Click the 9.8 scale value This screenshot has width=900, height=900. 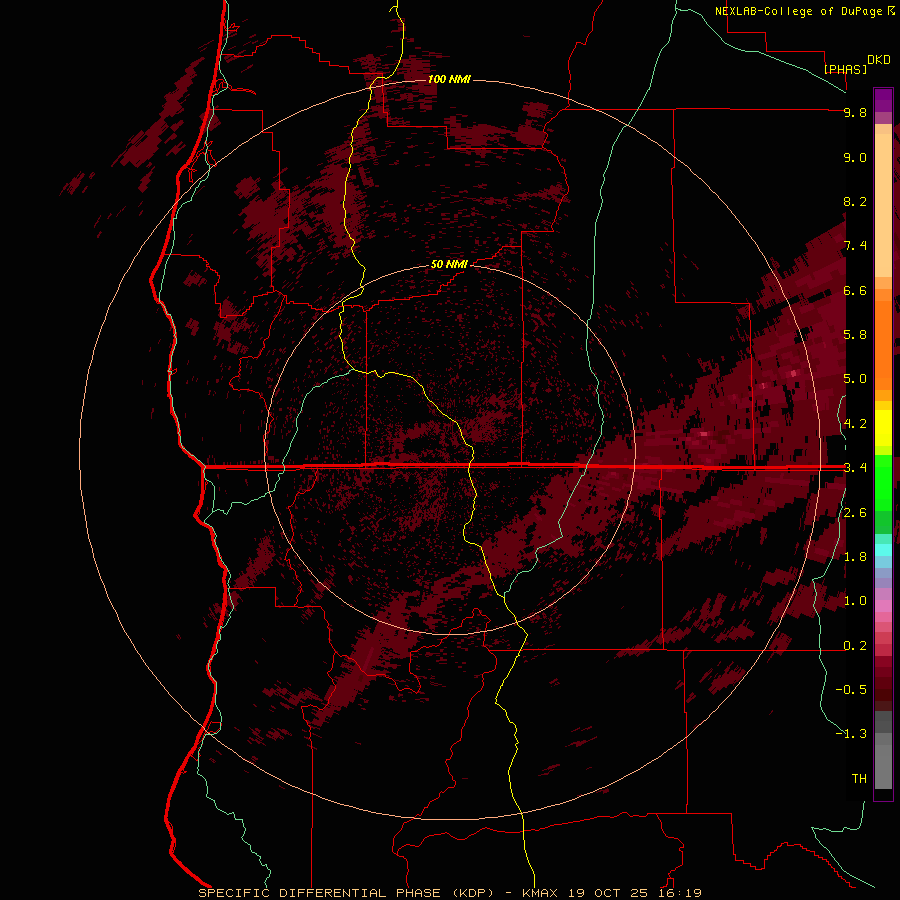click(855, 112)
